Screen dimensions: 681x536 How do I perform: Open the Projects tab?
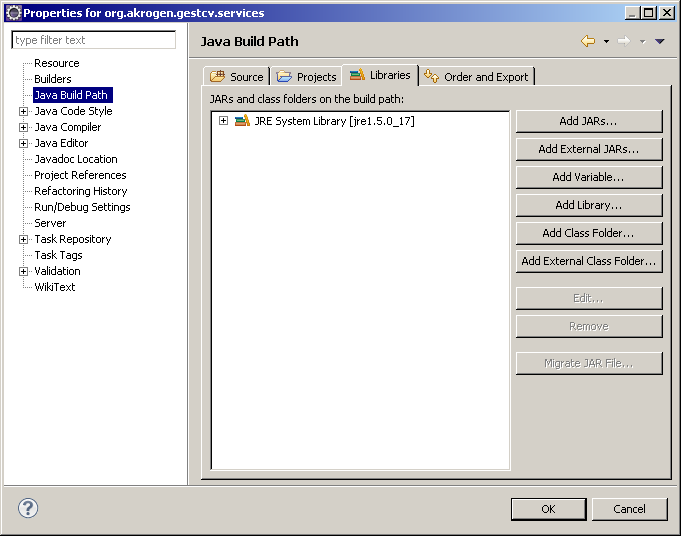pos(307,77)
